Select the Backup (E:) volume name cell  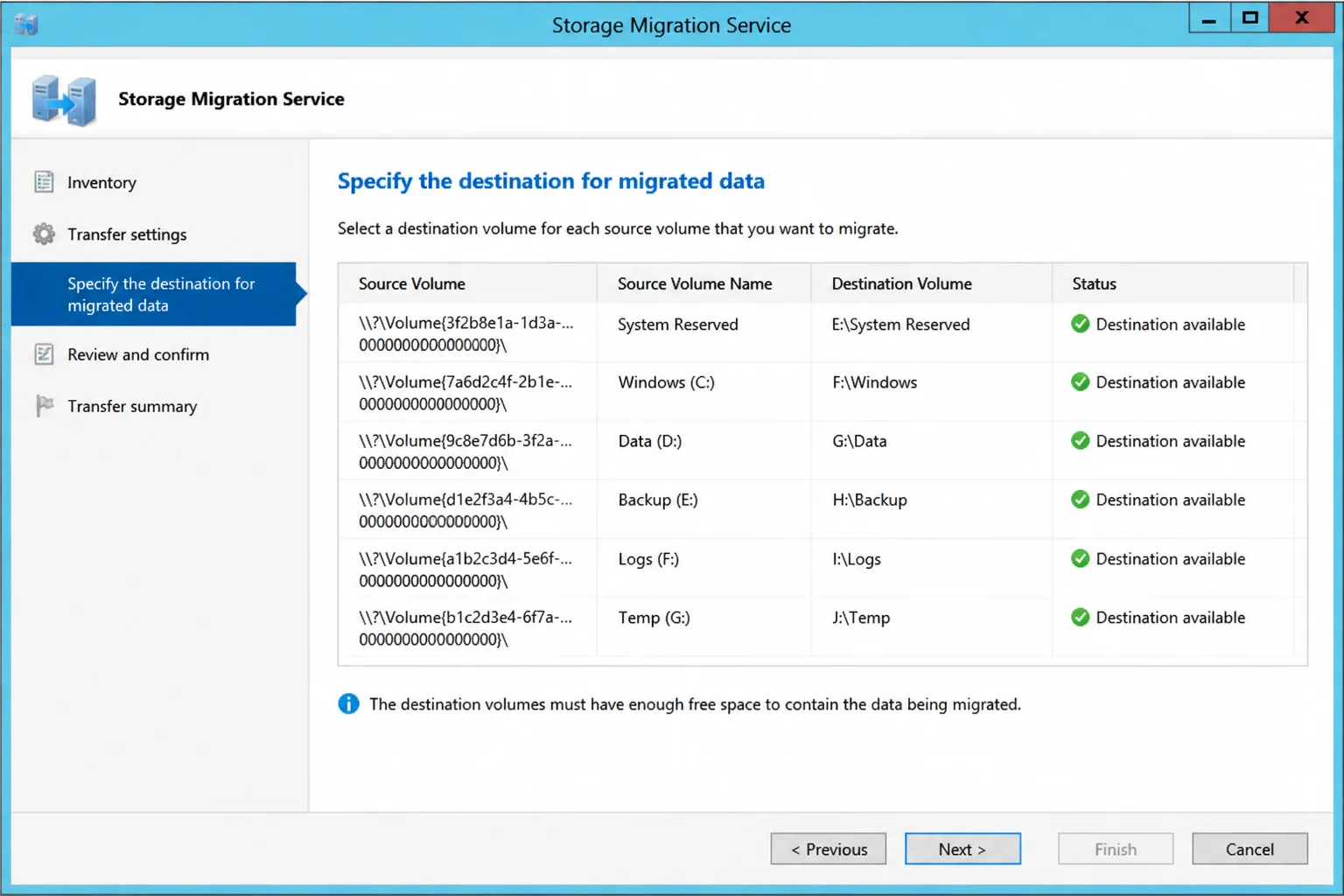(x=703, y=508)
